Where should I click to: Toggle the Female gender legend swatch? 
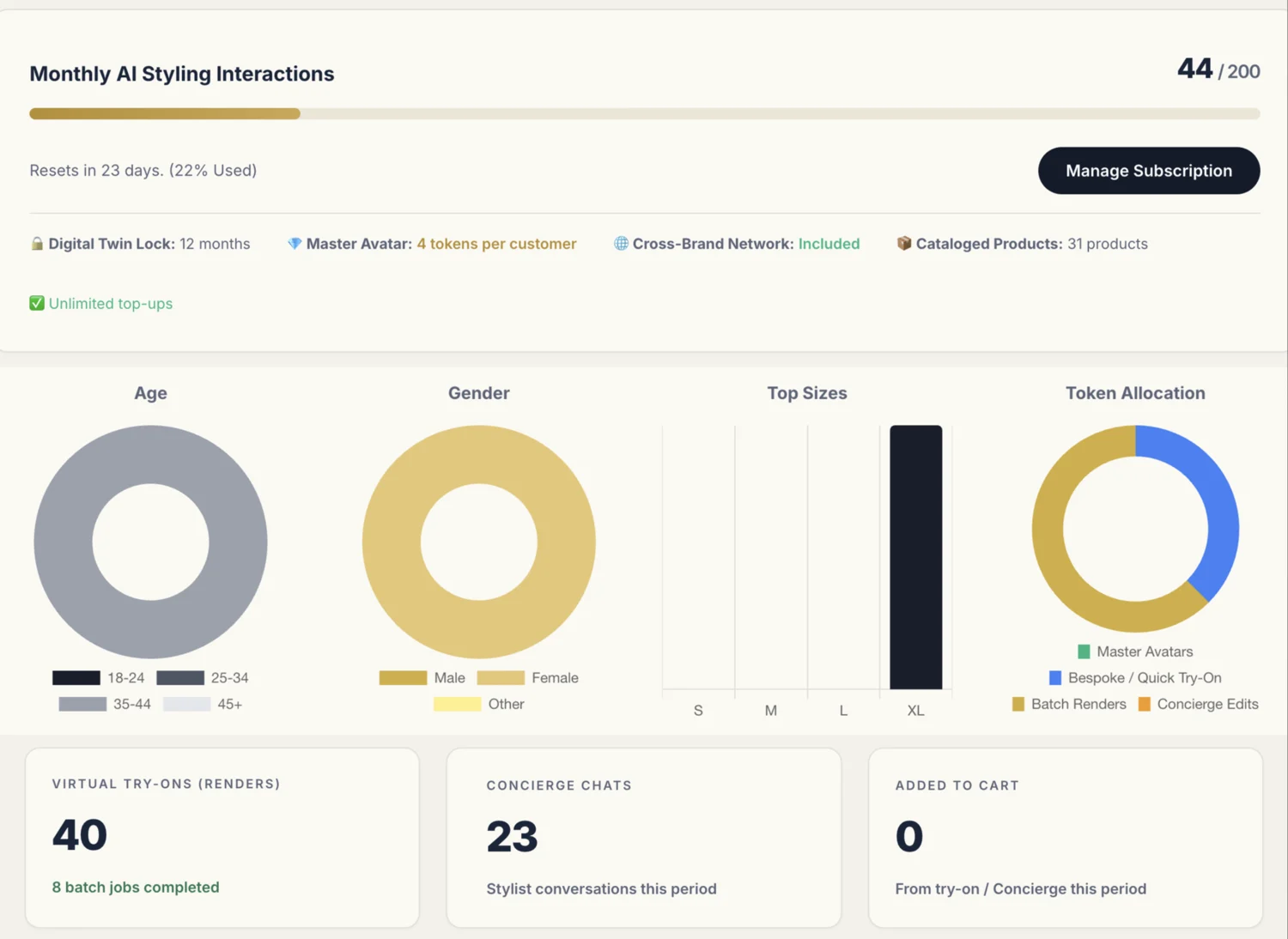coord(501,678)
